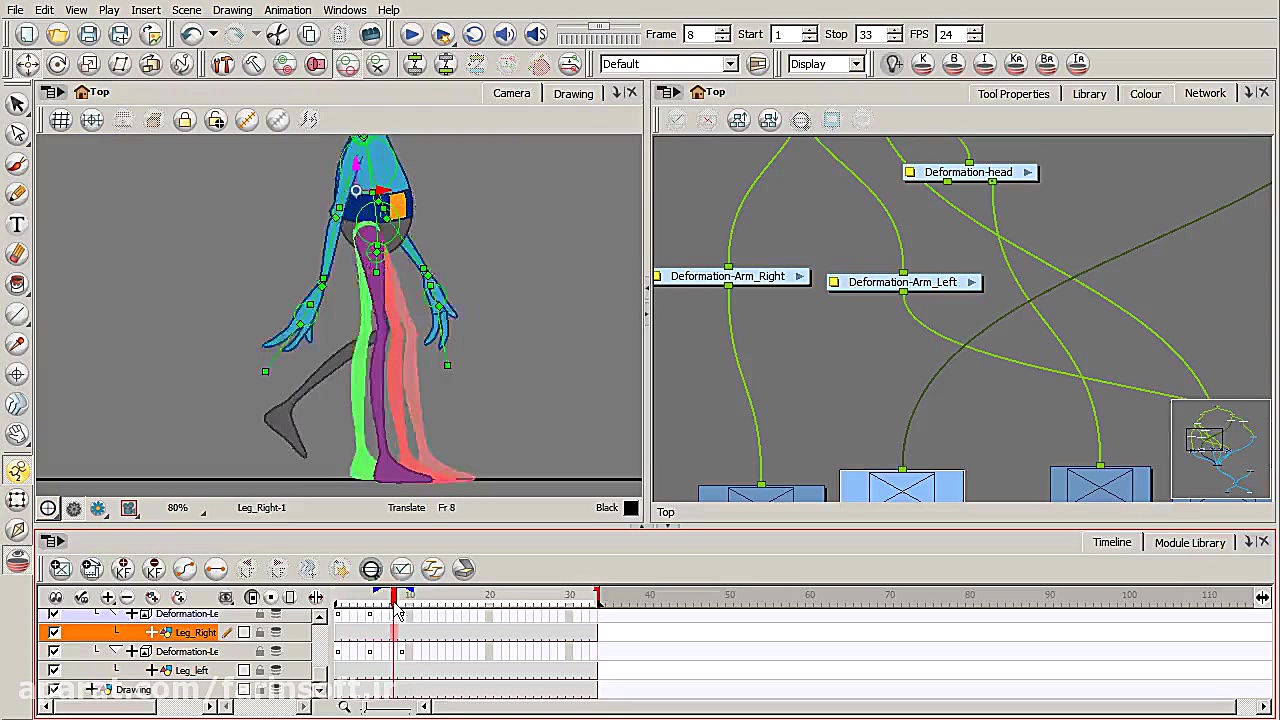Toggle the colour box on Leg_left layer

pyautogui.click(x=244, y=670)
